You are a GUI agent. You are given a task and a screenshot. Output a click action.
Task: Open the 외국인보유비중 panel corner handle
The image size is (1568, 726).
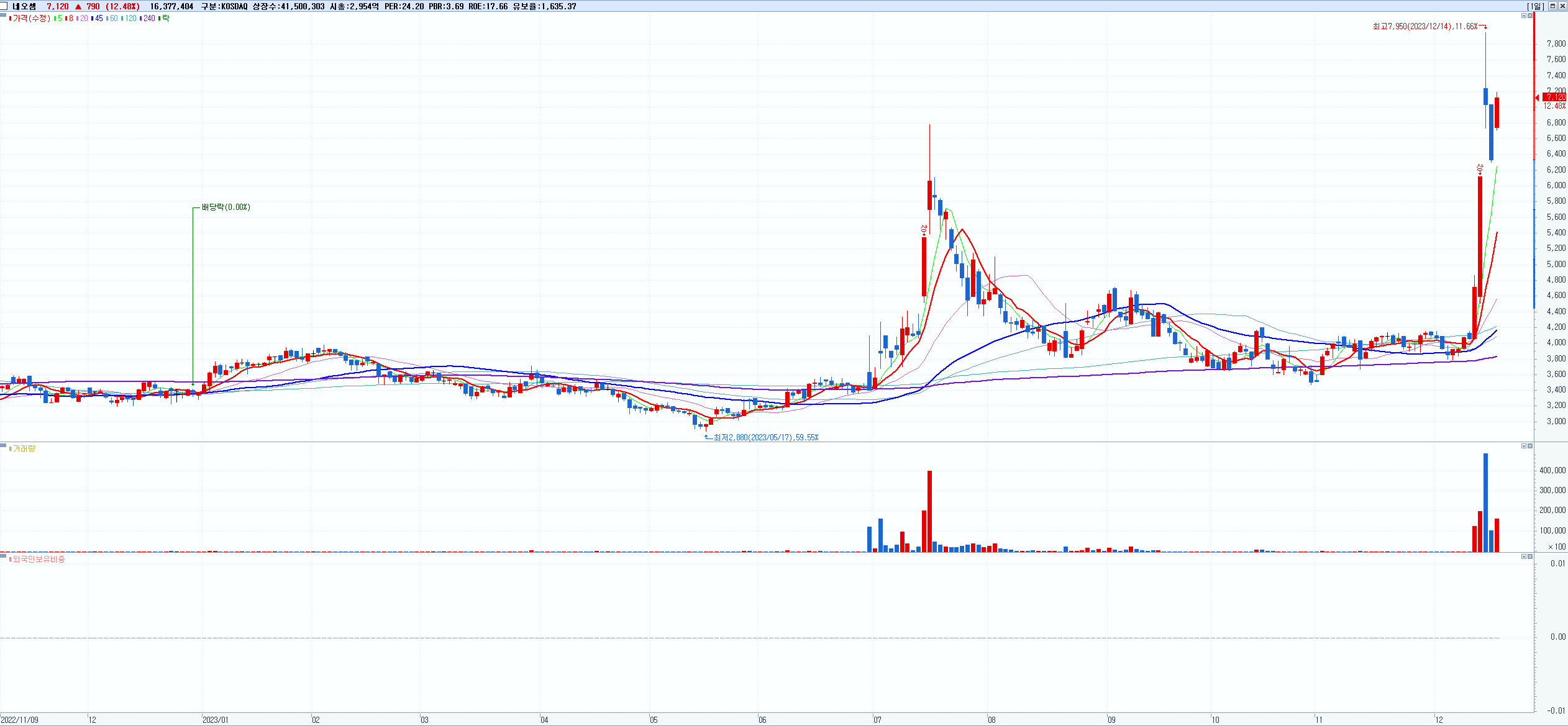[x=3, y=556]
